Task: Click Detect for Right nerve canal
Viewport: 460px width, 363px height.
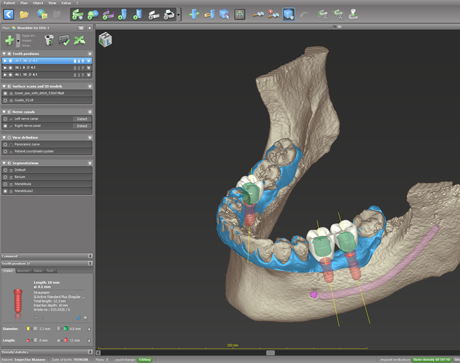Action: click(x=82, y=126)
